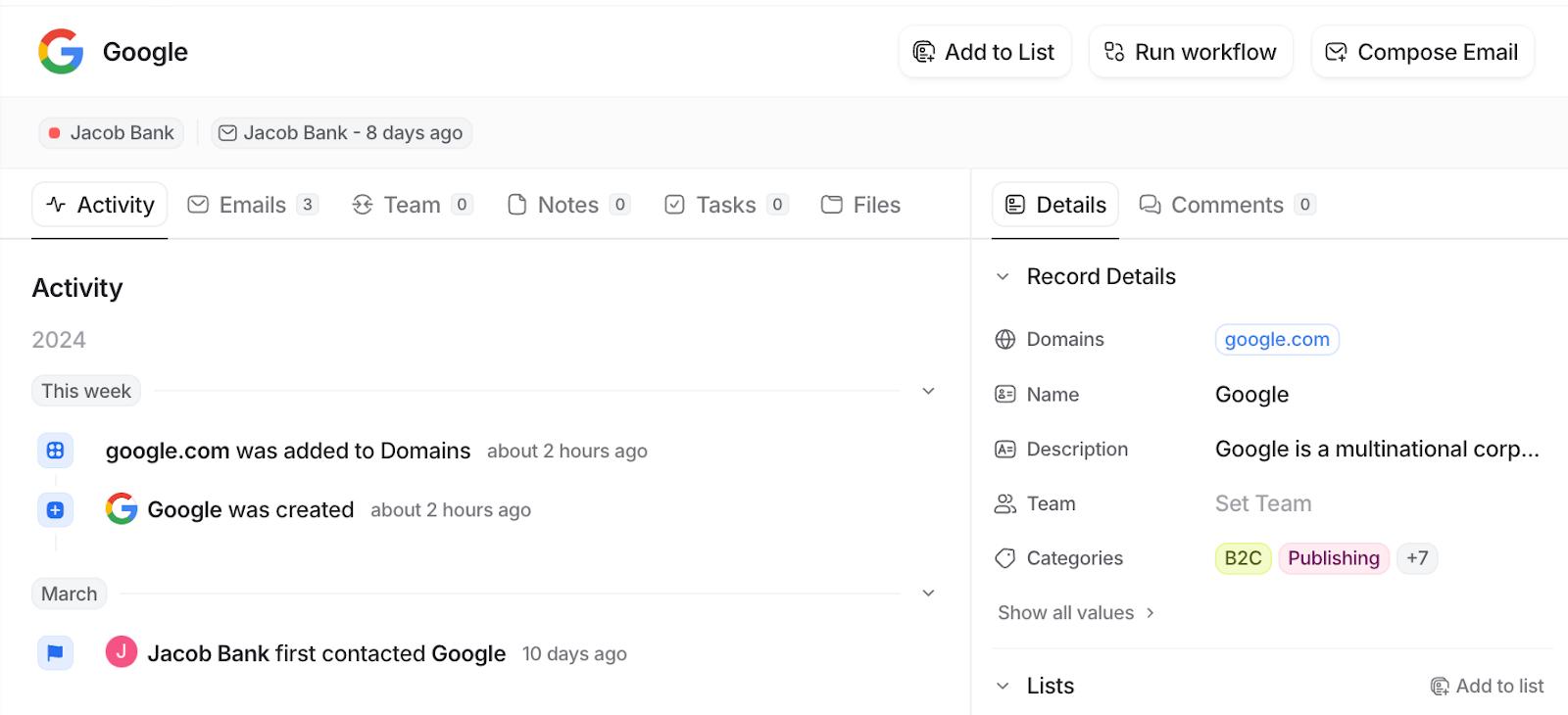The image size is (1568, 715).
Task: Click the red status dot by Jacob Bank
Action: pos(55,133)
